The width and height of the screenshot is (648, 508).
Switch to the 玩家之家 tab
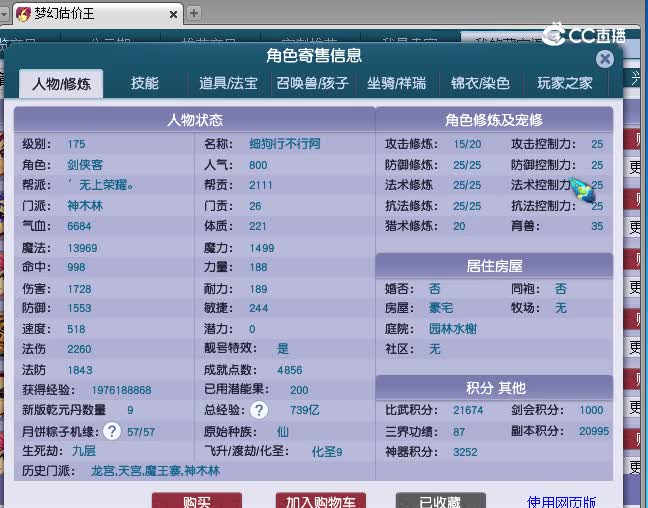click(565, 83)
